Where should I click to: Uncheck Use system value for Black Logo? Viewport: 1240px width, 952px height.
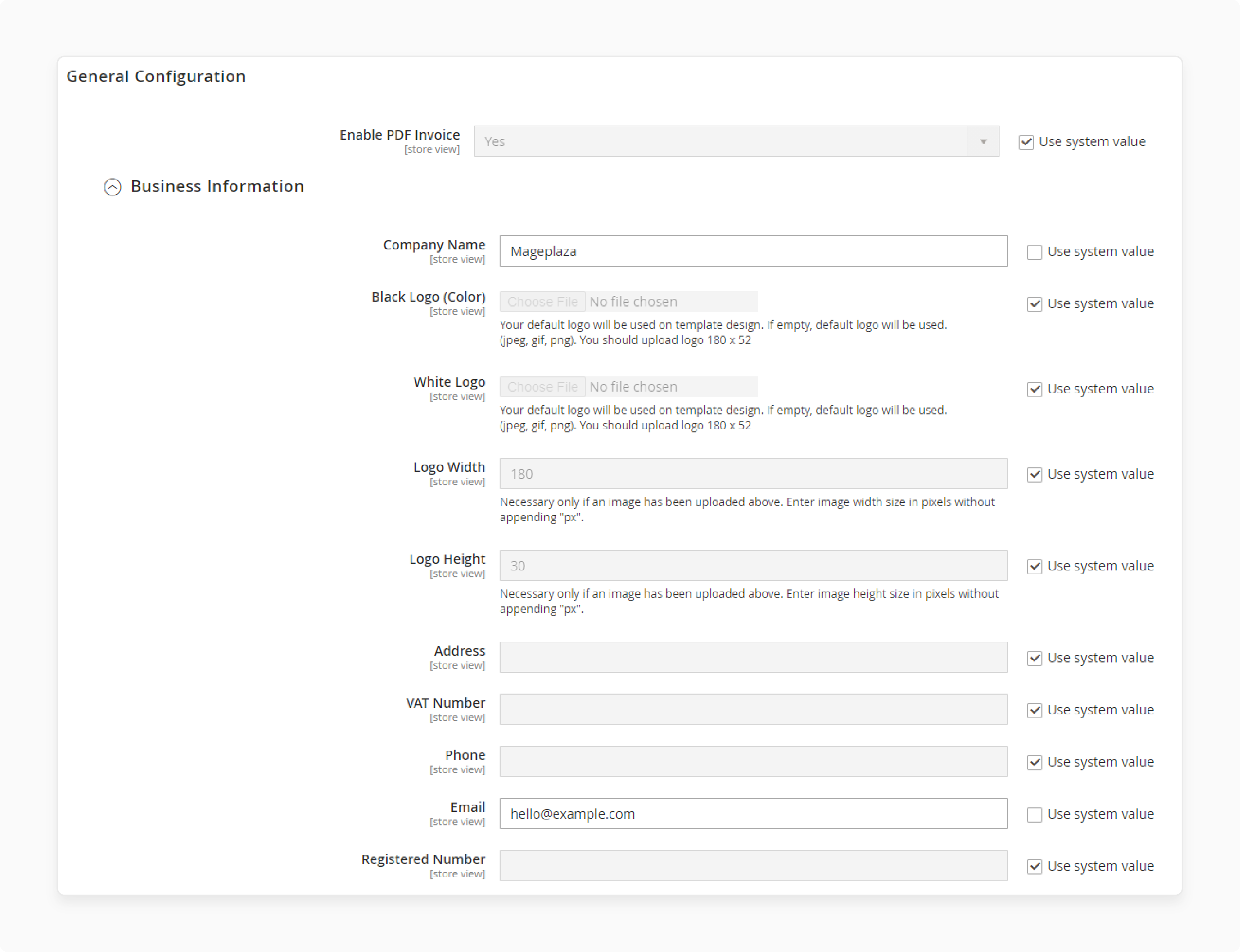click(1034, 304)
